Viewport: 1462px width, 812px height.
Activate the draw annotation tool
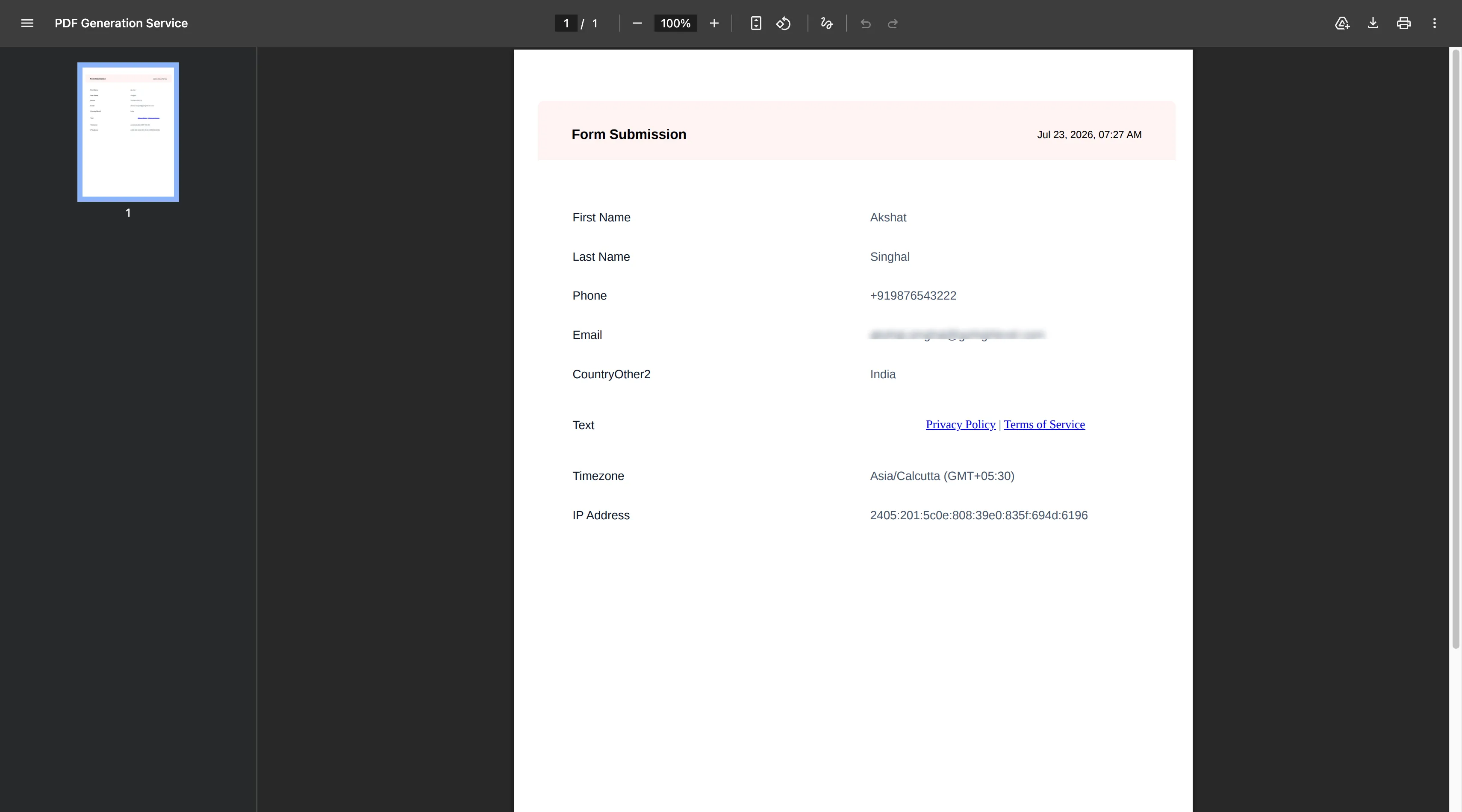tap(826, 23)
